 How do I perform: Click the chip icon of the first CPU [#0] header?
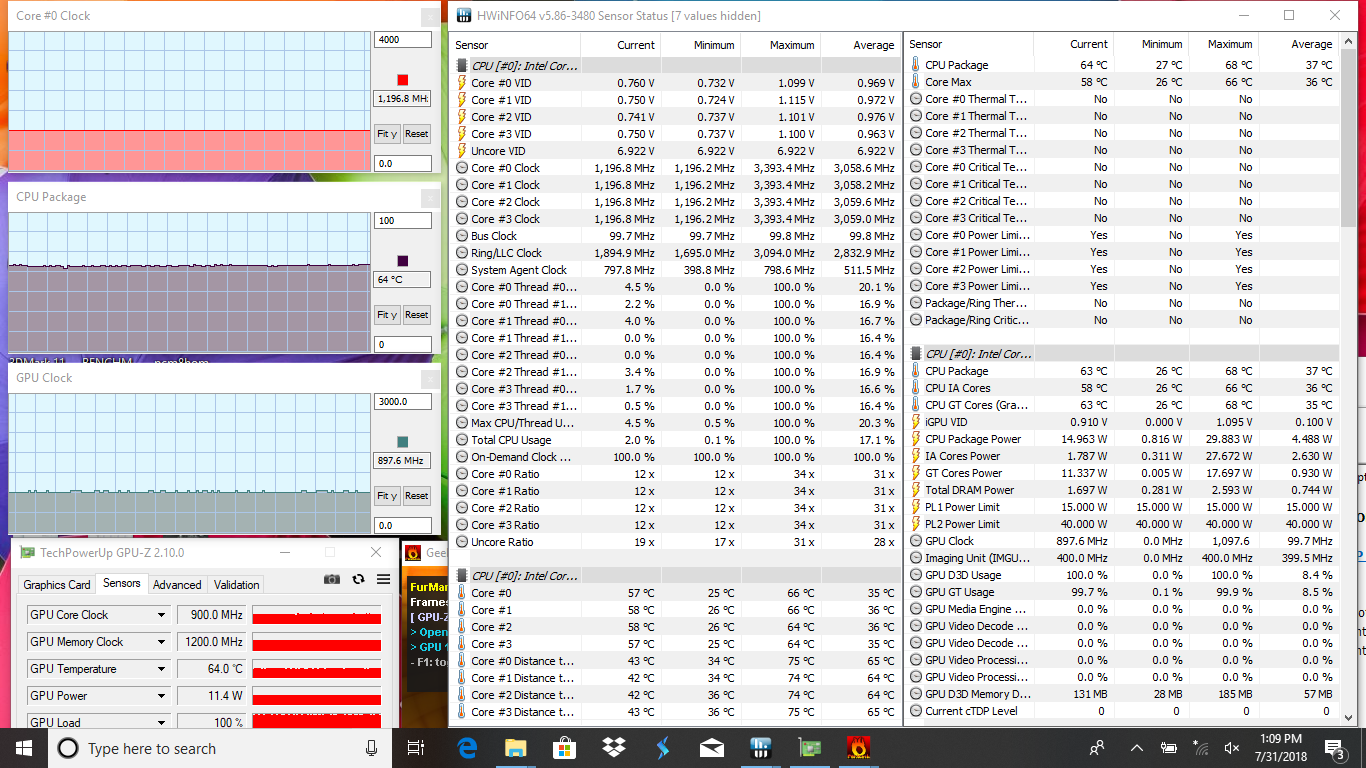[462, 66]
